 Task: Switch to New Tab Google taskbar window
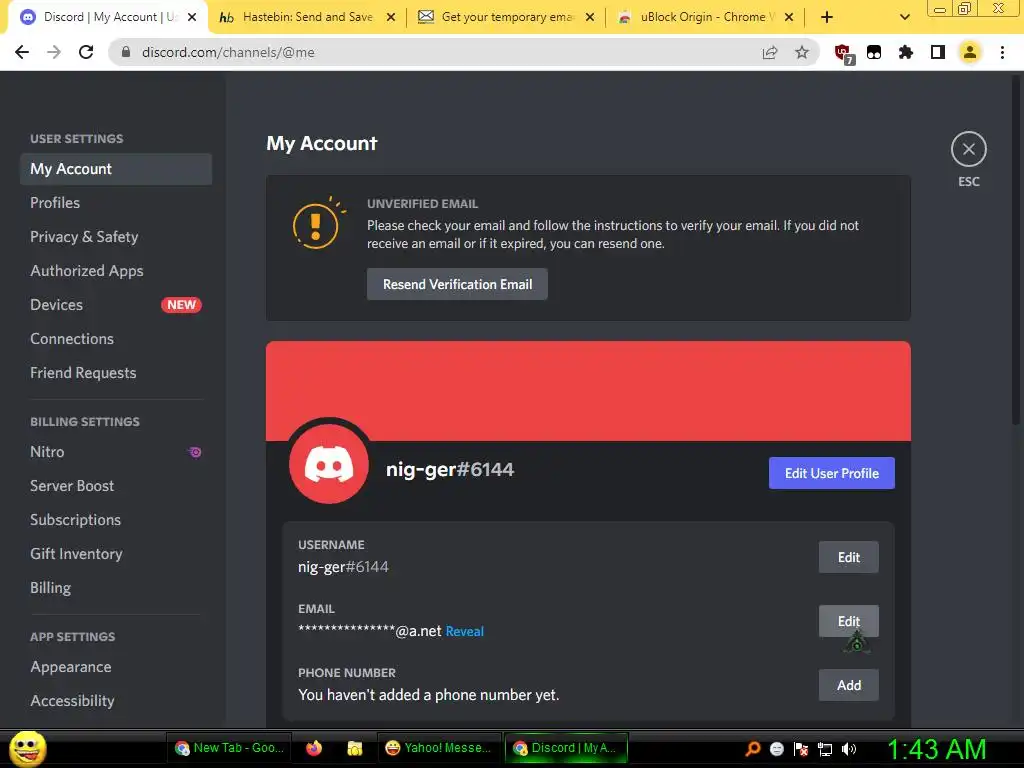point(230,748)
